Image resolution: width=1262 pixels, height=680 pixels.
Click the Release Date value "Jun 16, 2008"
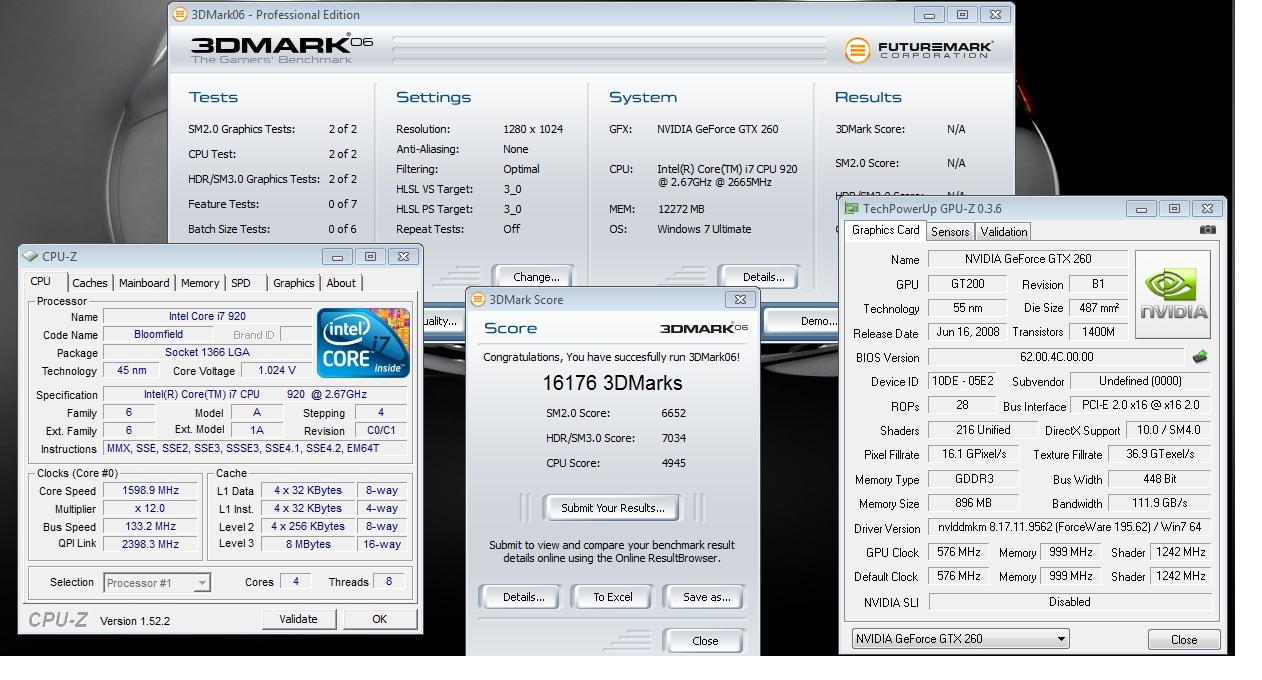coord(967,332)
